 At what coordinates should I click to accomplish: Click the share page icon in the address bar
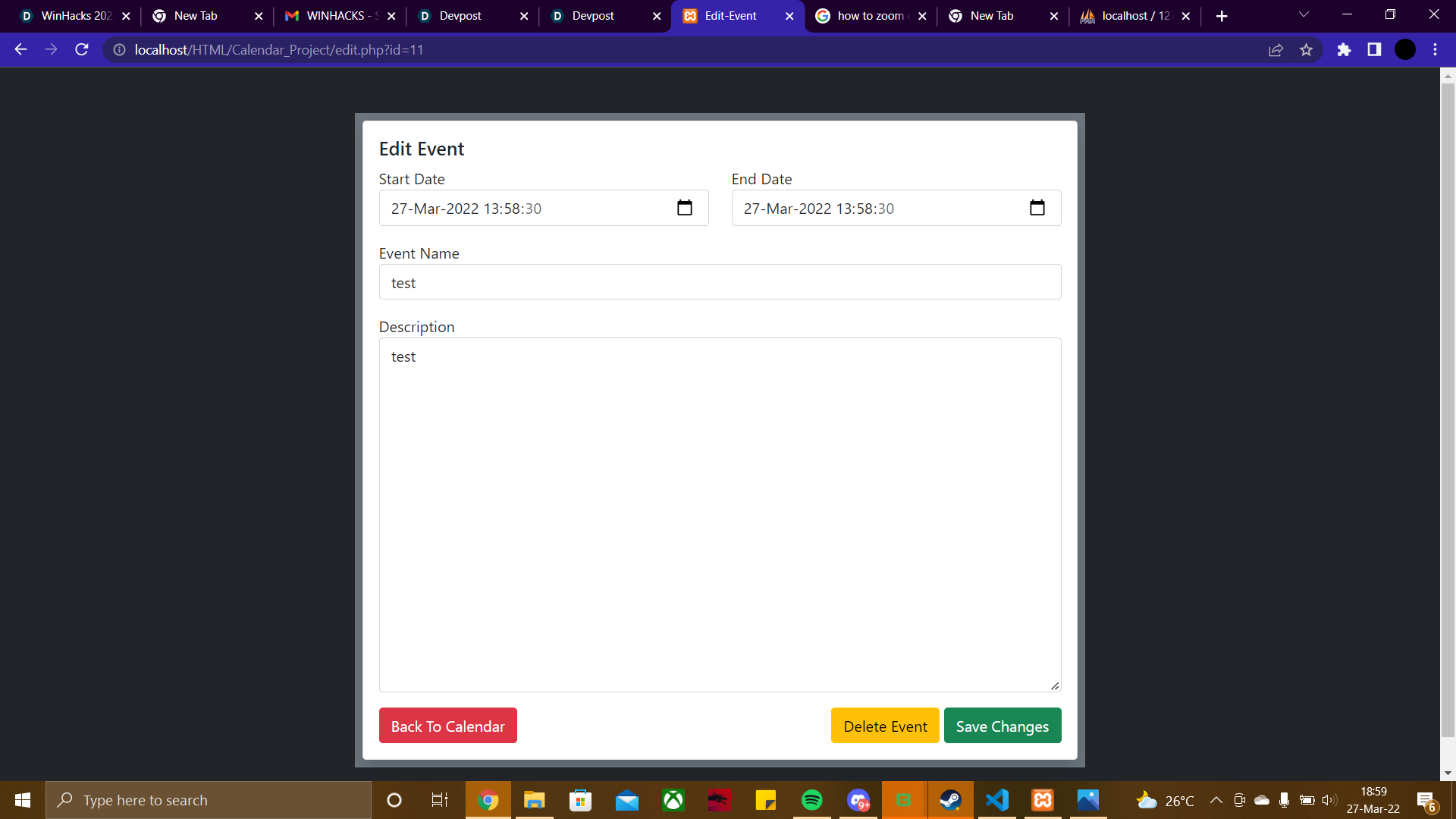tap(1276, 50)
